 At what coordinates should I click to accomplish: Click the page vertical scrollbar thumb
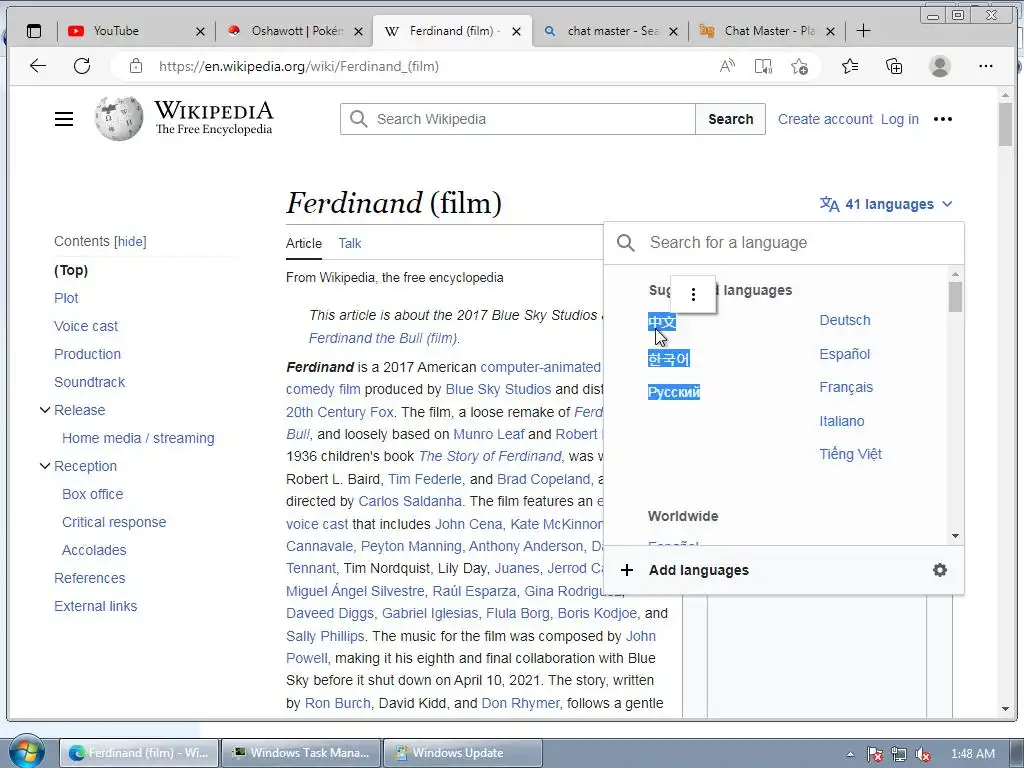tap(1006, 124)
